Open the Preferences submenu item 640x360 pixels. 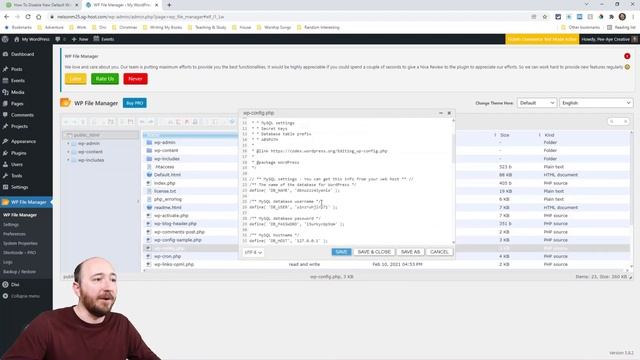[x=14, y=234]
